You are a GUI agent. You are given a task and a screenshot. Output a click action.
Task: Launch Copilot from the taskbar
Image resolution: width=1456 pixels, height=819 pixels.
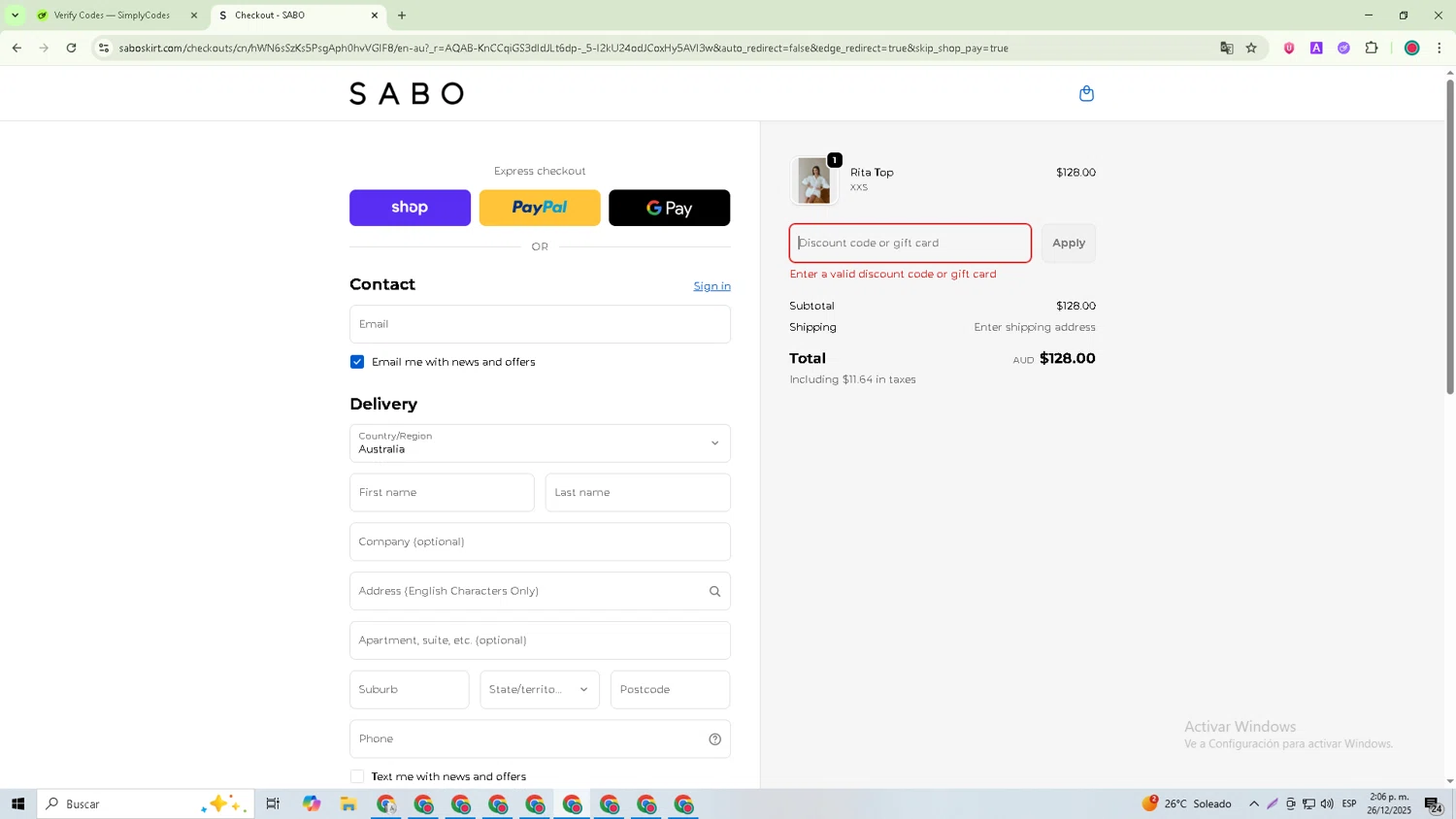pyautogui.click(x=312, y=804)
